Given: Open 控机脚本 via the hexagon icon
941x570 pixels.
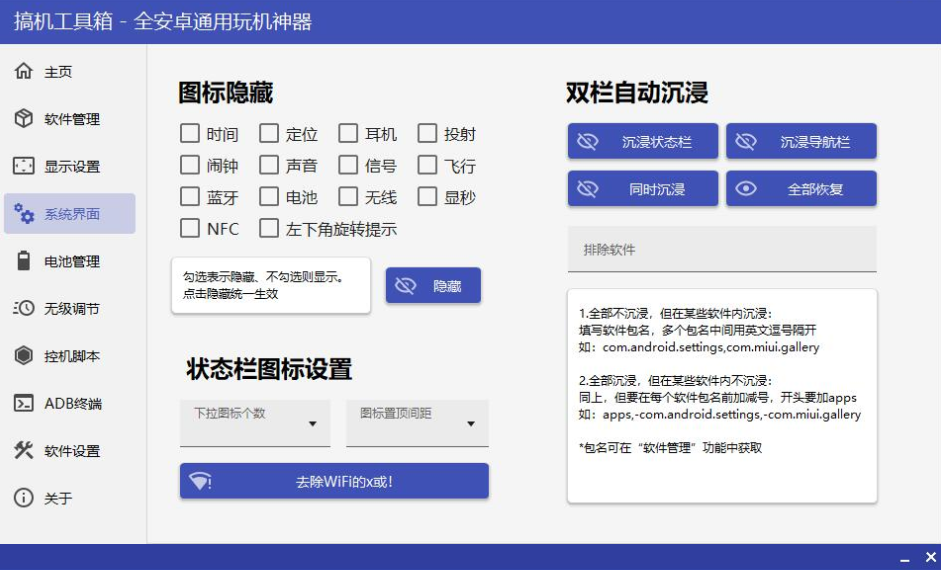Looking at the screenshot, I should 24,356.
